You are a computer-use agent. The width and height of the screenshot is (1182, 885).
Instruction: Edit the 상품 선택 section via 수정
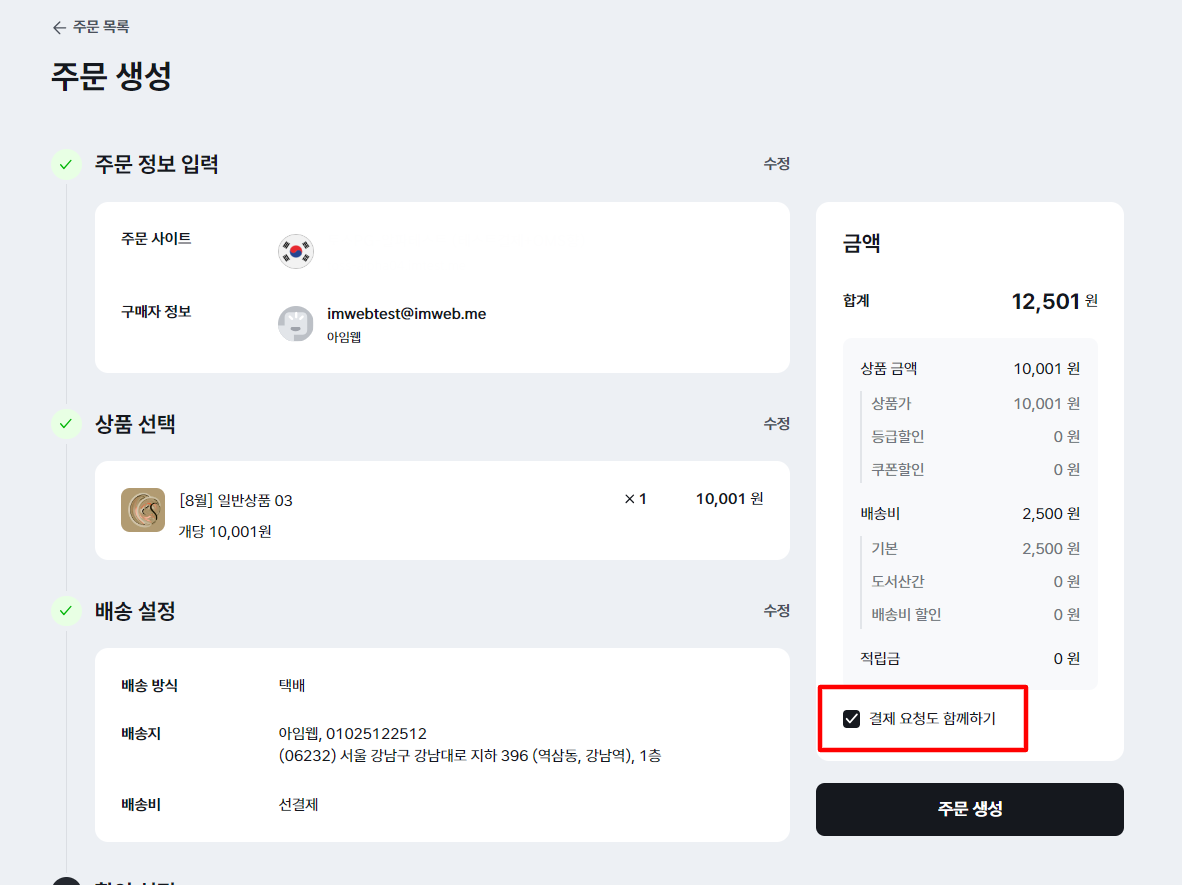point(776,424)
